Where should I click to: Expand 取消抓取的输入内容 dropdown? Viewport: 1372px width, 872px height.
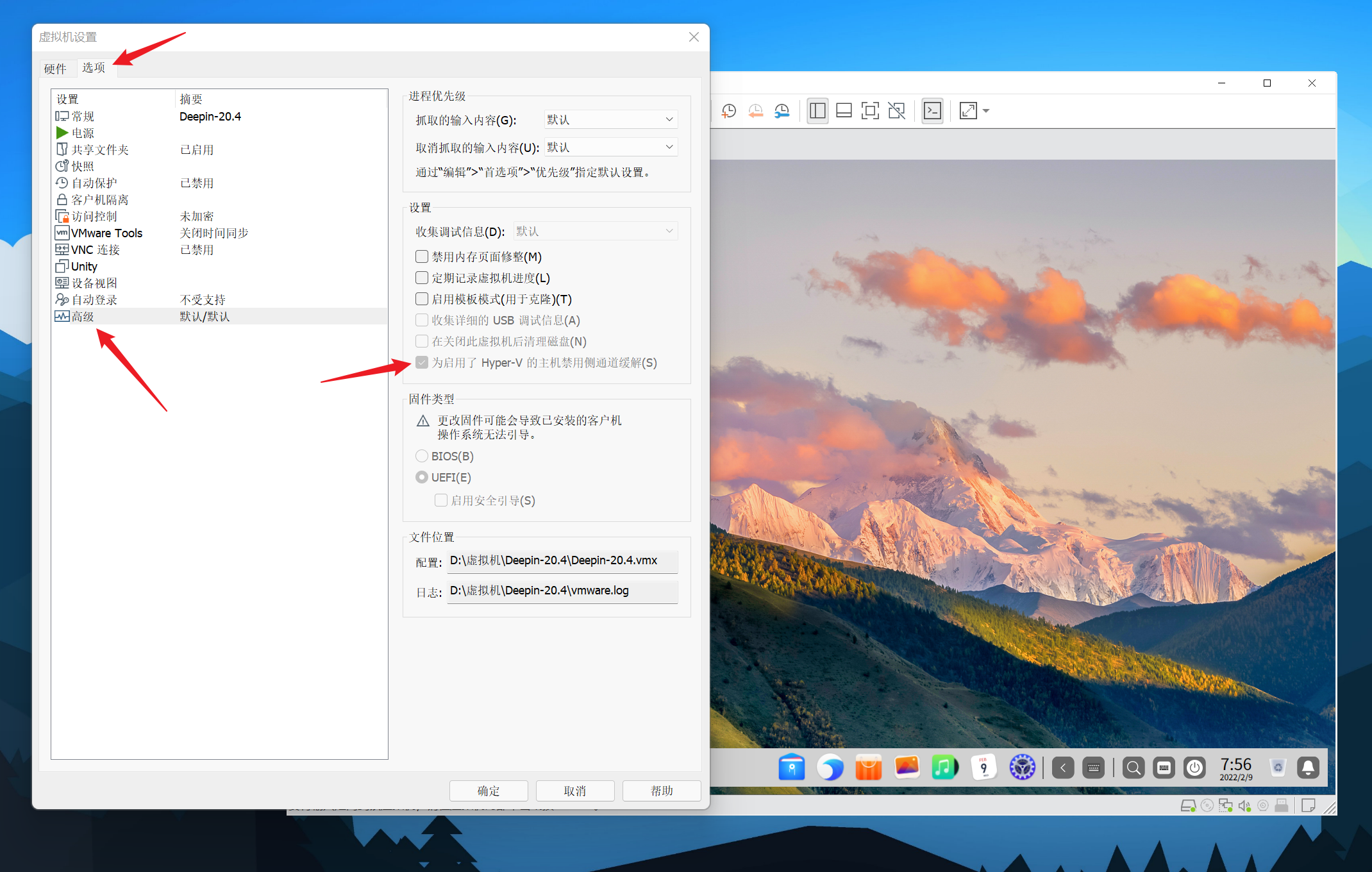coord(610,147)
